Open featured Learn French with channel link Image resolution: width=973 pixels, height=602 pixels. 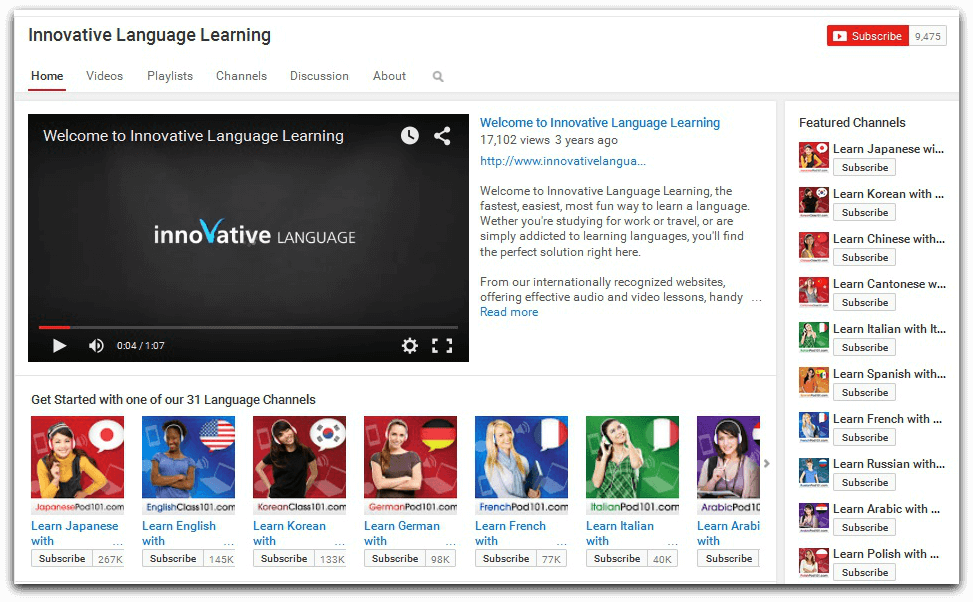(887, 419)
